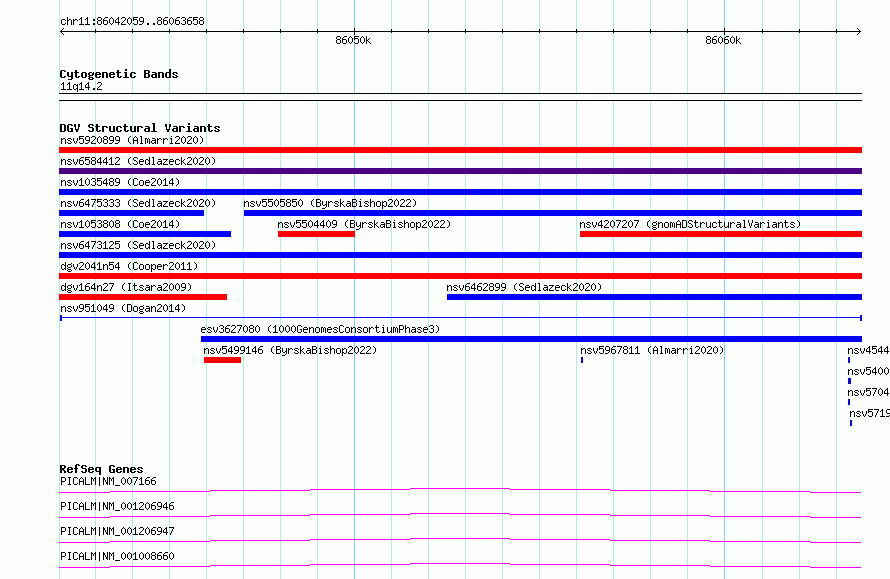Click the left arrowhead of the ruler

click(x=62, y=32)
